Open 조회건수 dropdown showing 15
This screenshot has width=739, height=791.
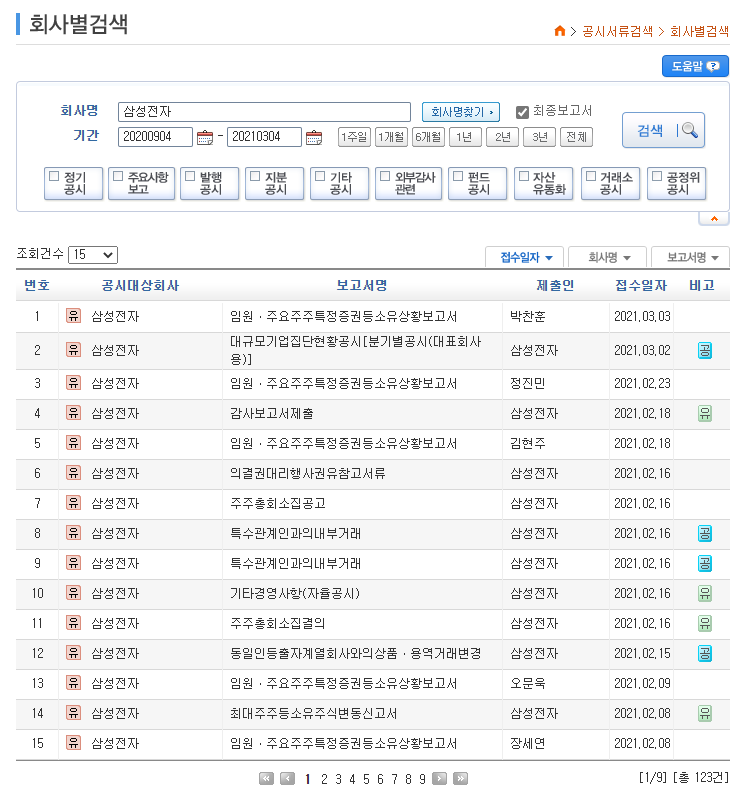(x=93, y=255)
